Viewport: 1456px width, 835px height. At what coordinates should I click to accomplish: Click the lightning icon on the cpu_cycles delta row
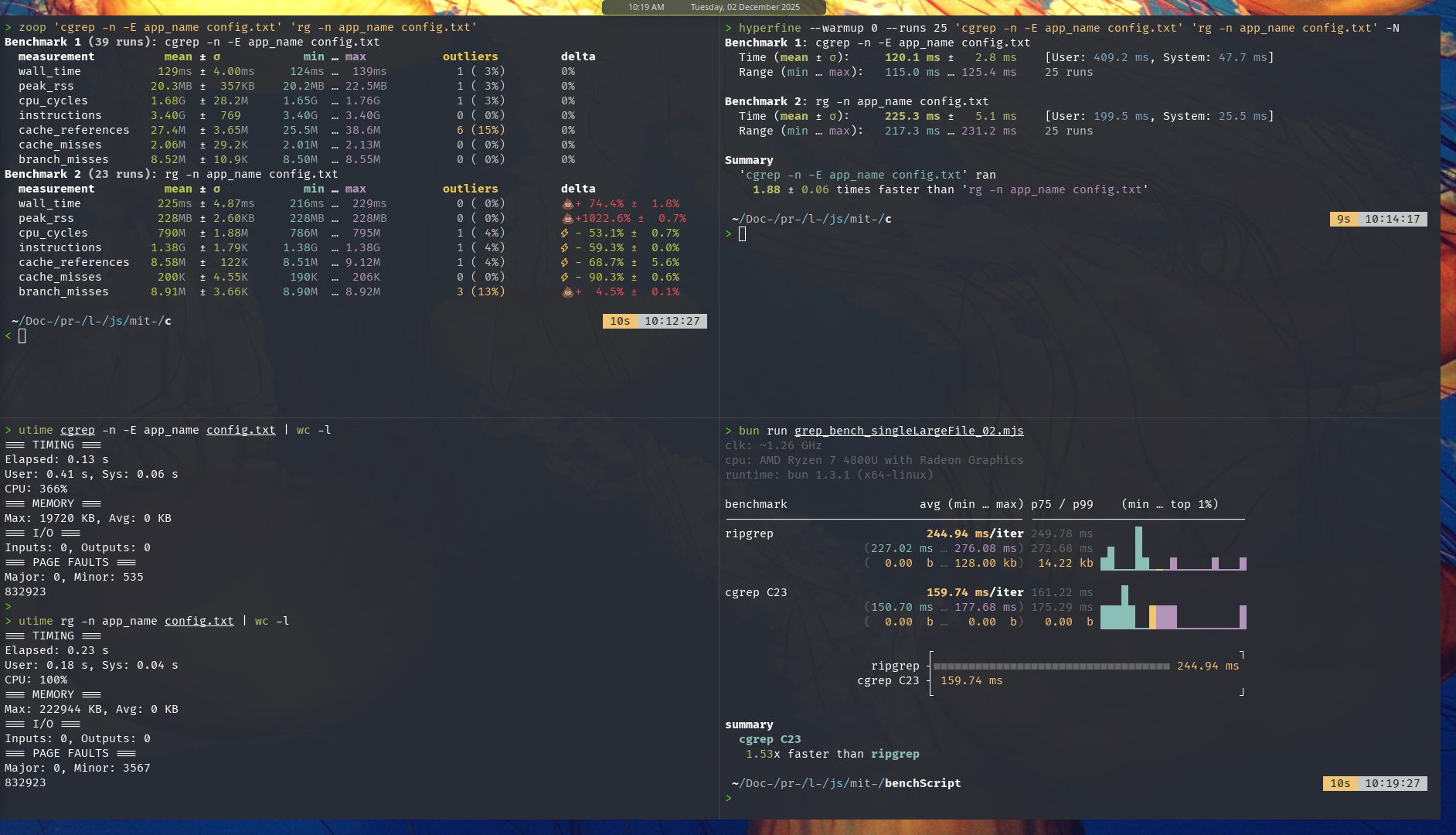click(x=565, y=233)
